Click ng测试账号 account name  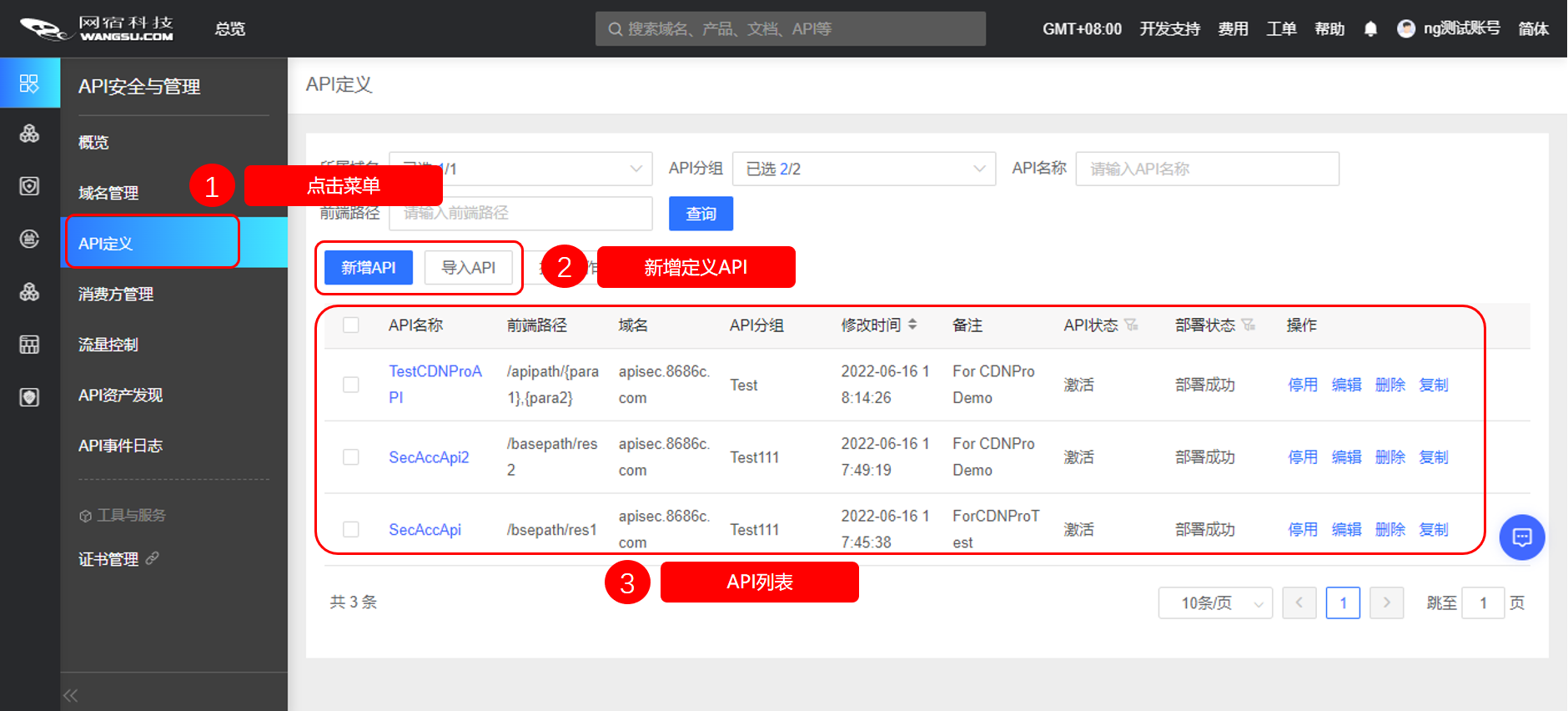point(1461,29)
